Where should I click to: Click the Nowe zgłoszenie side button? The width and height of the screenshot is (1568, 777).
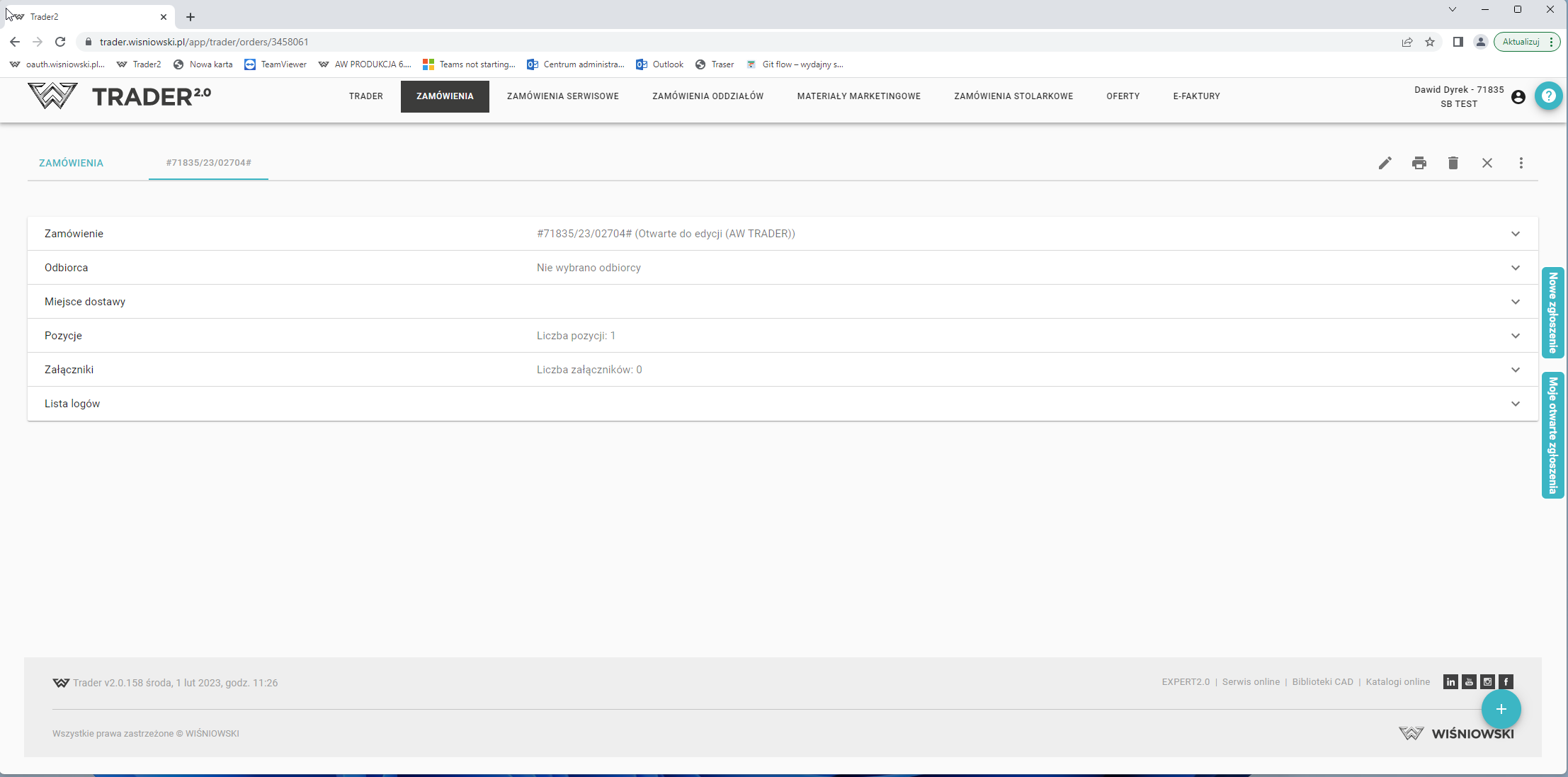tap(1552, 312)
